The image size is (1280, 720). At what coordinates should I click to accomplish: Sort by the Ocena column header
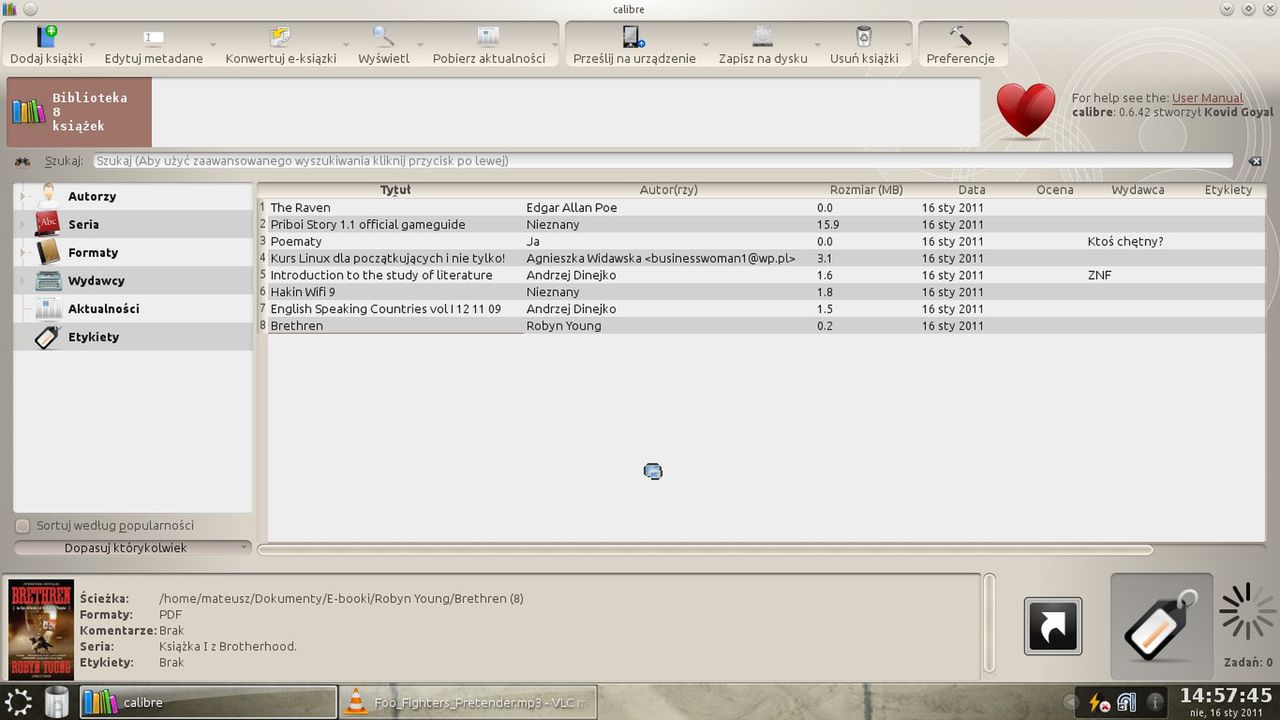coord(1055,189)
